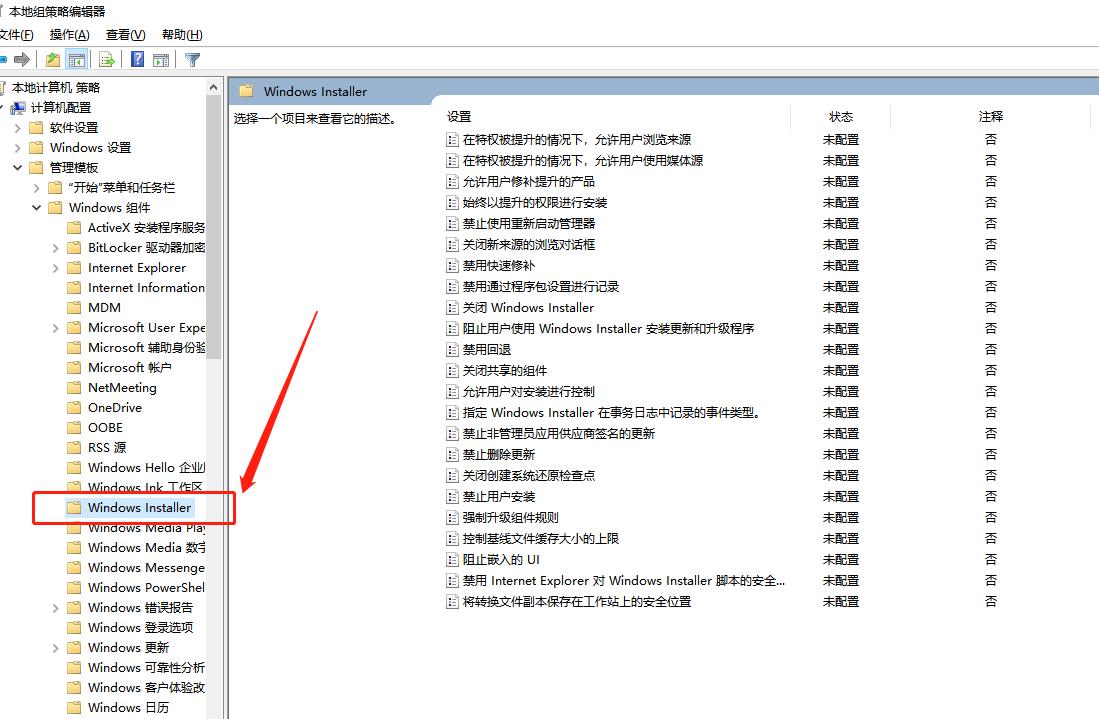
Task: Click the policy icon for 禁止删除更新
Action: (452, 455)
